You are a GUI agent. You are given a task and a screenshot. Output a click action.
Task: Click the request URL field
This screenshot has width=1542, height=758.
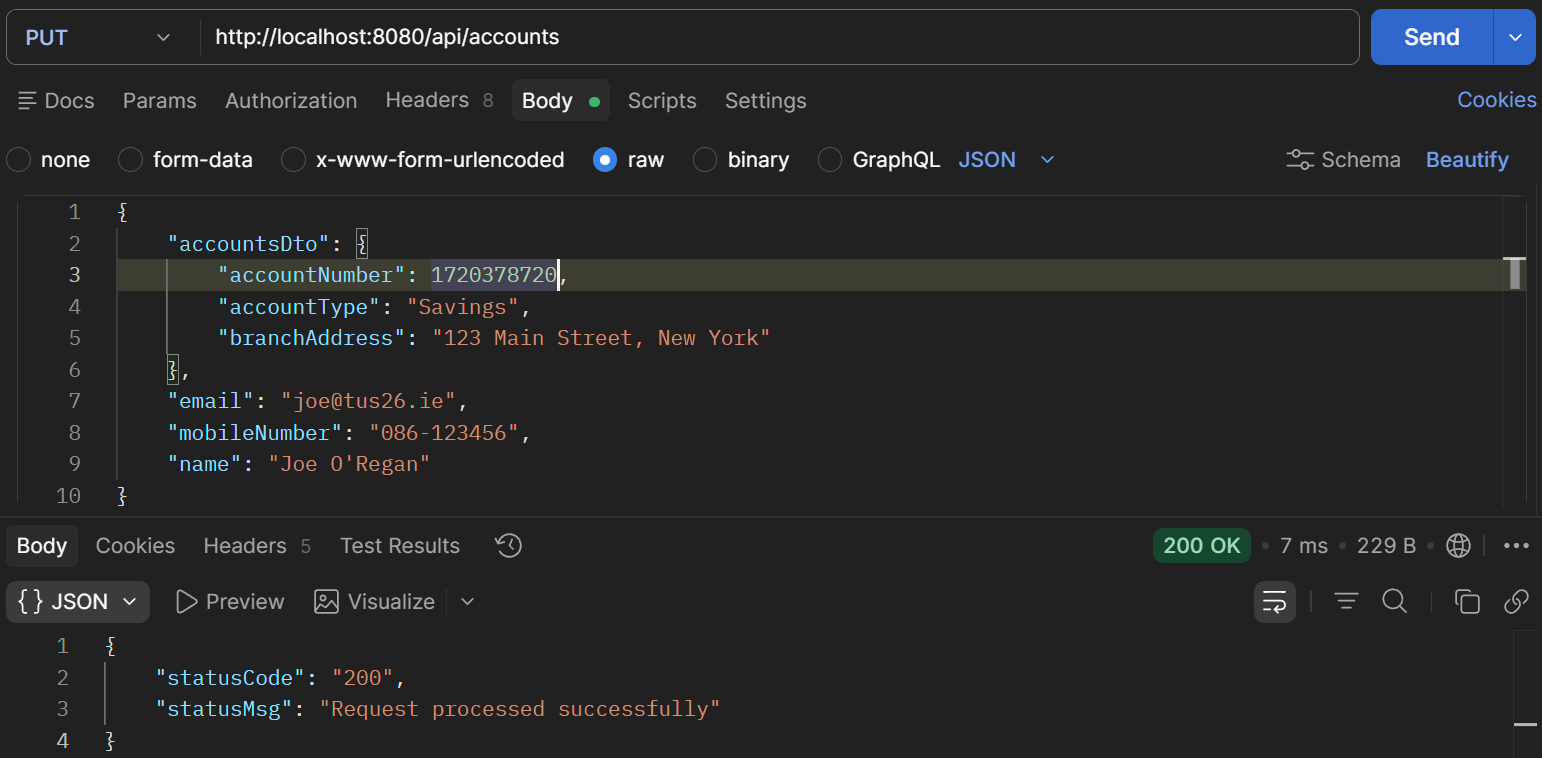click(780, 37)
